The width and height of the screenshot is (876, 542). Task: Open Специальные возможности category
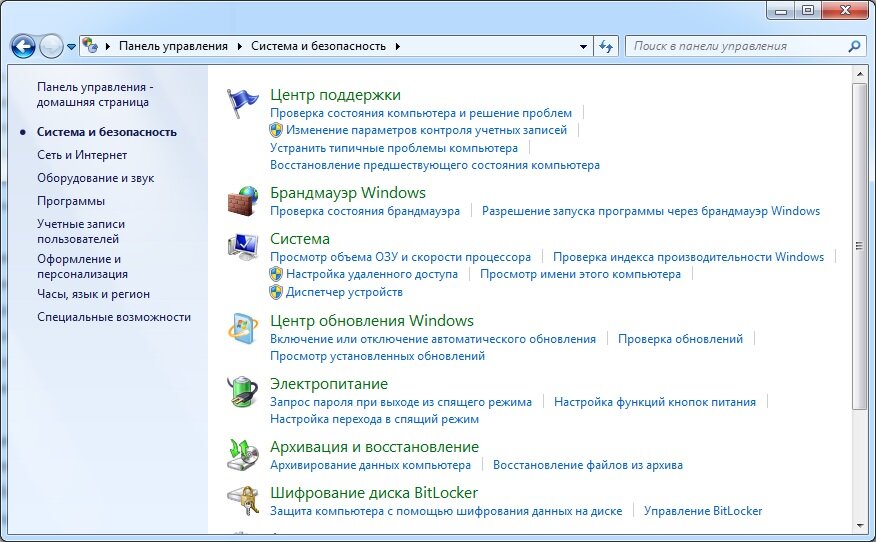(114, 317)
